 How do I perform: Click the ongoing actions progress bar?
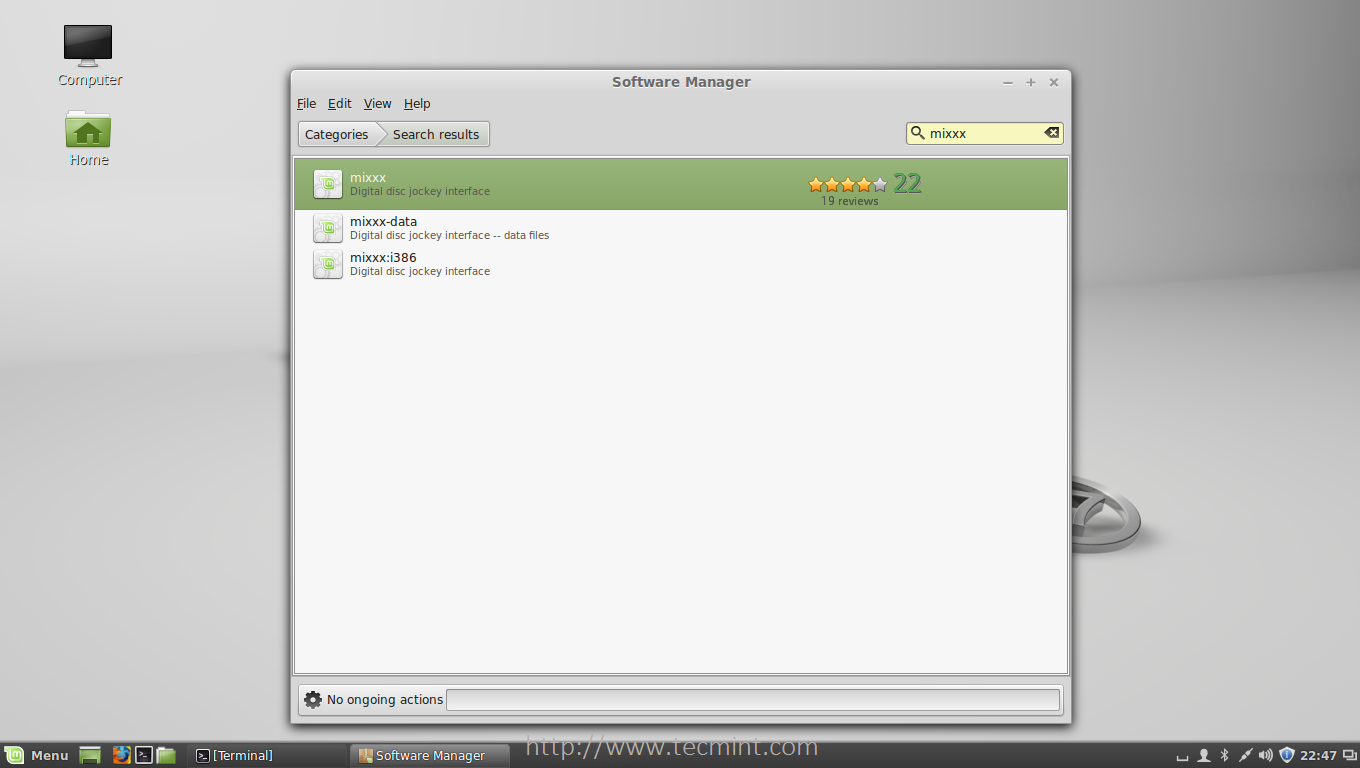click(x=753, y=700)
